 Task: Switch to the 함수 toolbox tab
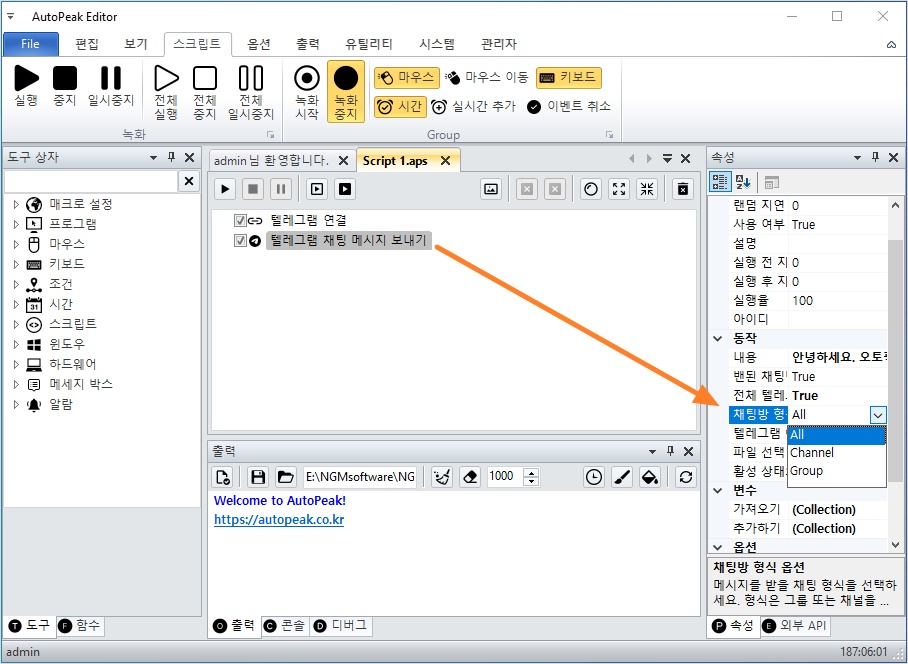coord(81,626)
